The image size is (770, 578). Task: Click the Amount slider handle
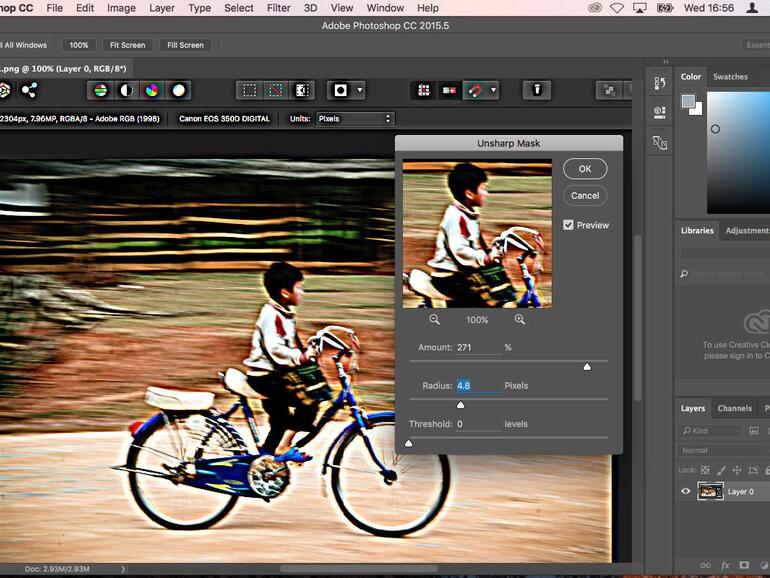tap(587, 367)
